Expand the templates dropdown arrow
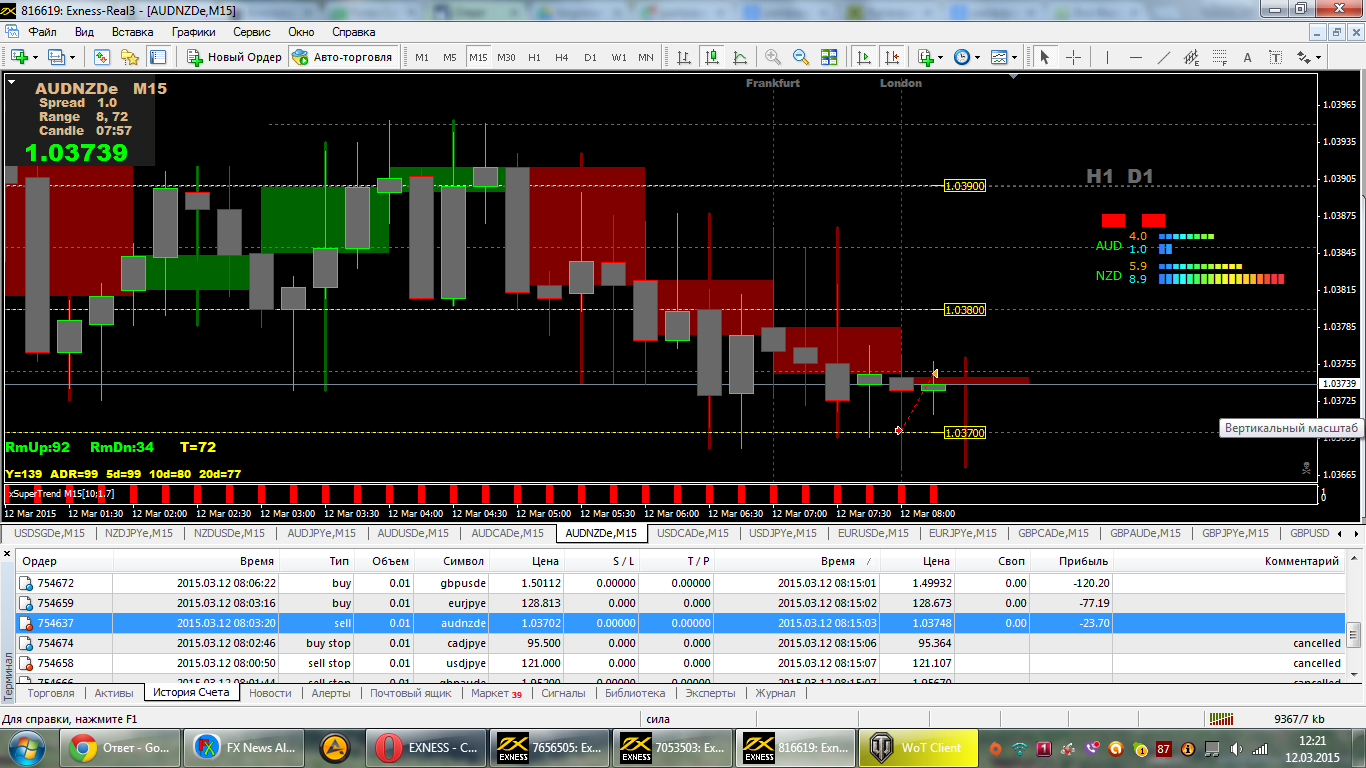 pos(1014,57)
